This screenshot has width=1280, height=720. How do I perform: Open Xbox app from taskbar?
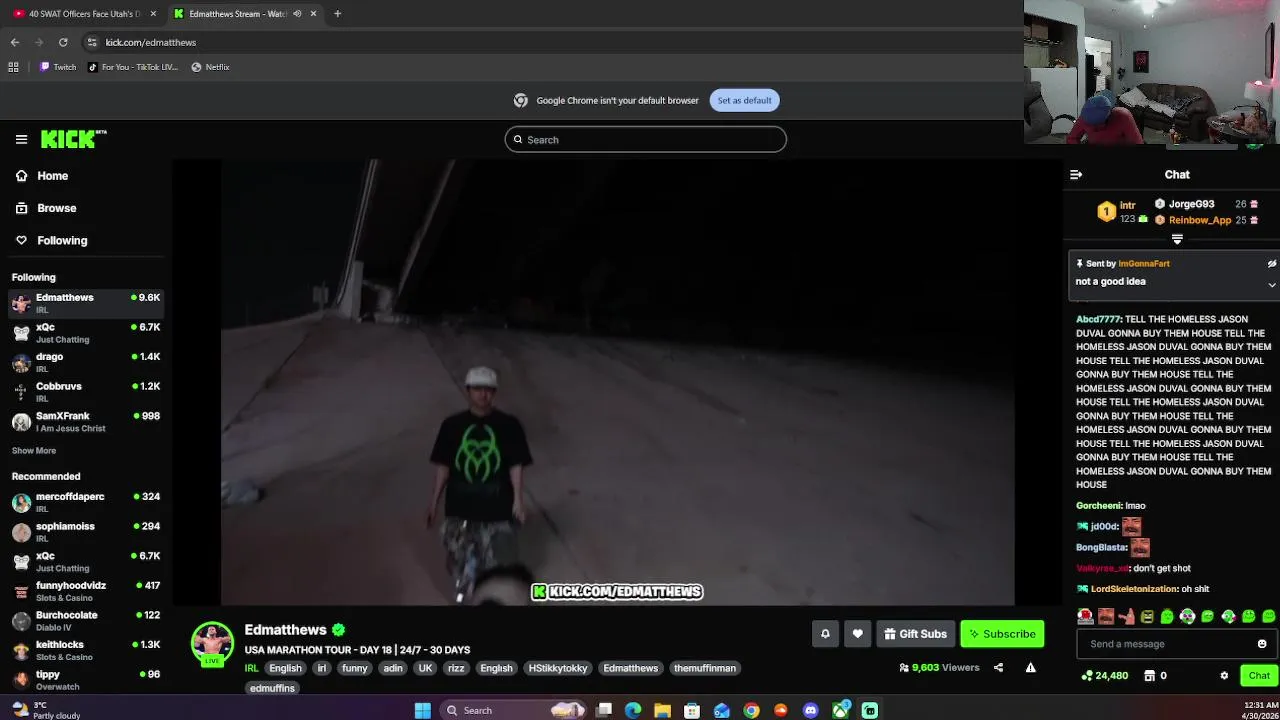coord(840,711)
